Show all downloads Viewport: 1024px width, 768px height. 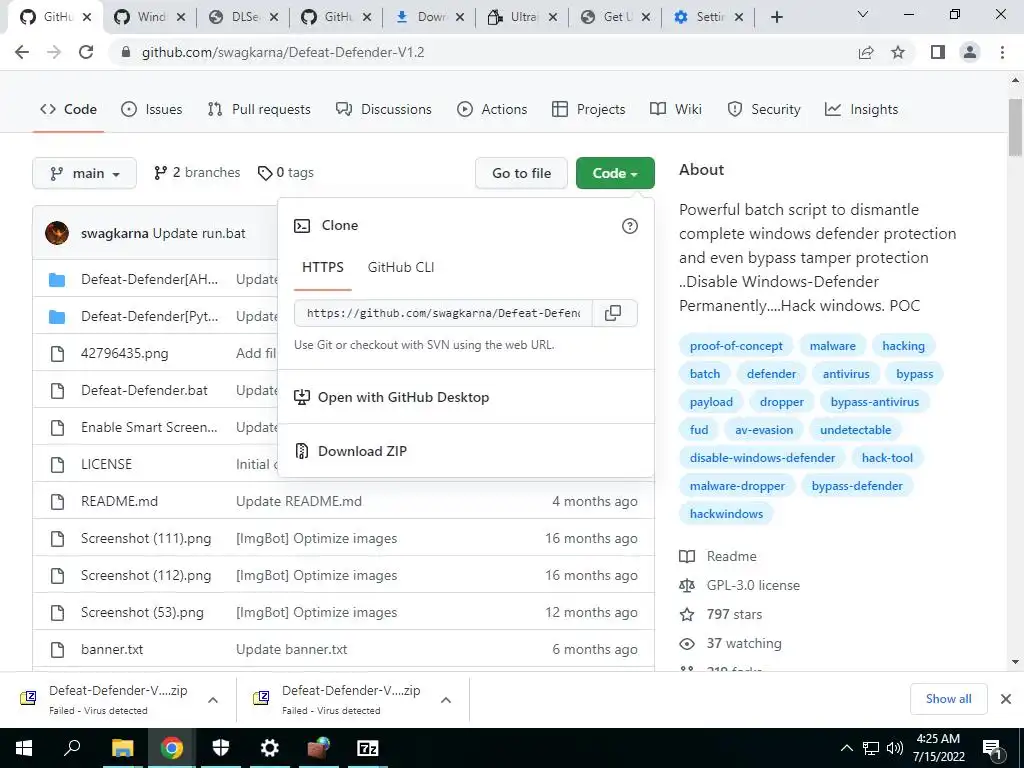(x=948, y=699)
